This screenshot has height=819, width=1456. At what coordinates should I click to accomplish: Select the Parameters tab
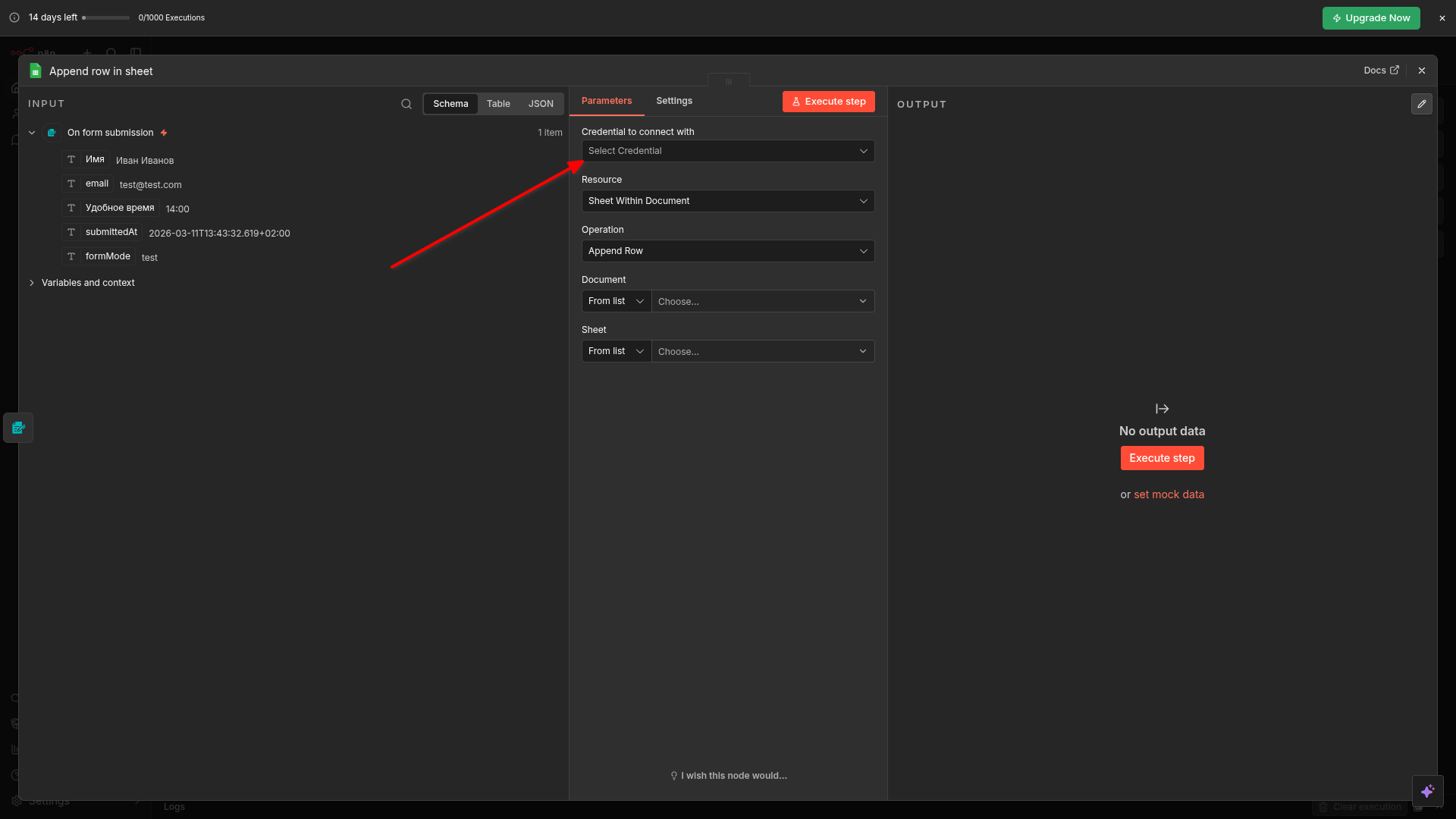606,101
